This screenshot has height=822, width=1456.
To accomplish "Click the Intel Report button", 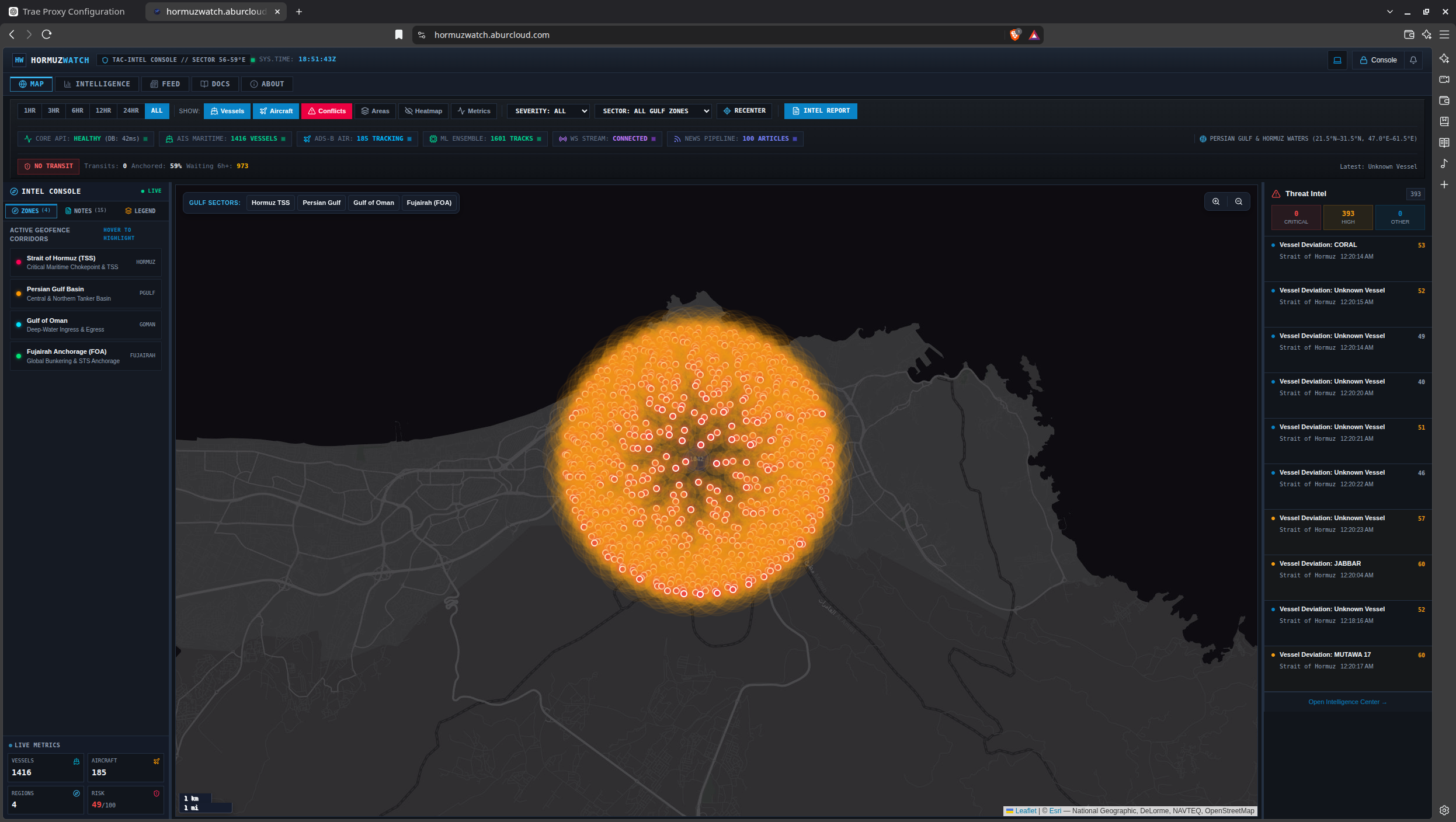I will (x=821, y=111).
